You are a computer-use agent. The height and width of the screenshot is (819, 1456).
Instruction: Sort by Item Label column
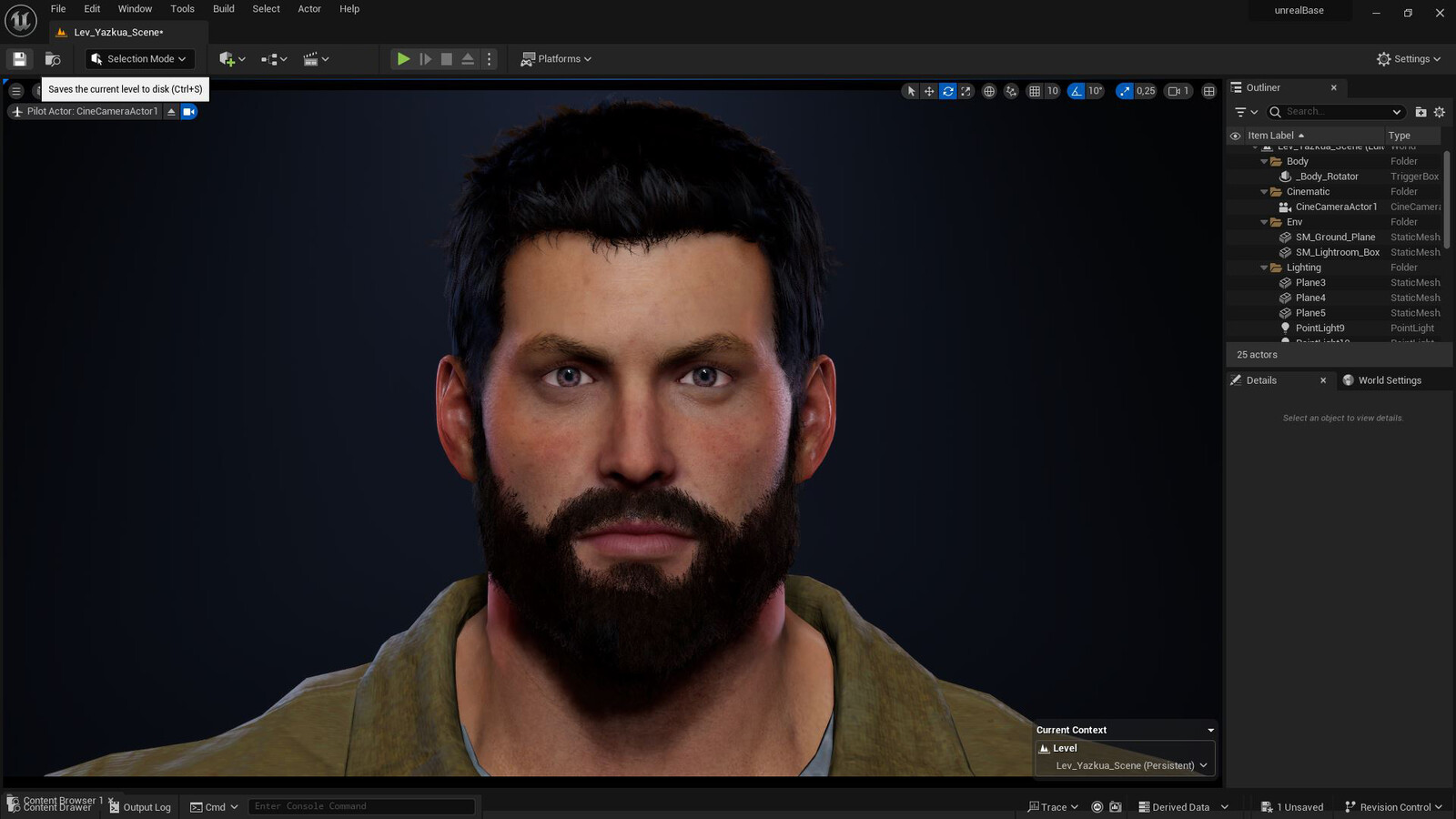pyautogui.click(x=1312, y=136)
